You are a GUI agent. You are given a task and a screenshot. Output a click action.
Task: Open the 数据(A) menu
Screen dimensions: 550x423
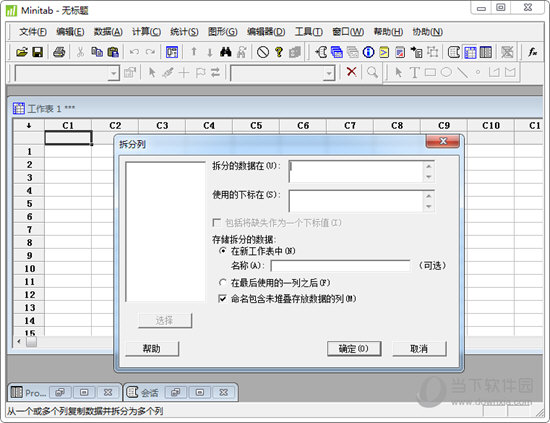coord(108,32)
